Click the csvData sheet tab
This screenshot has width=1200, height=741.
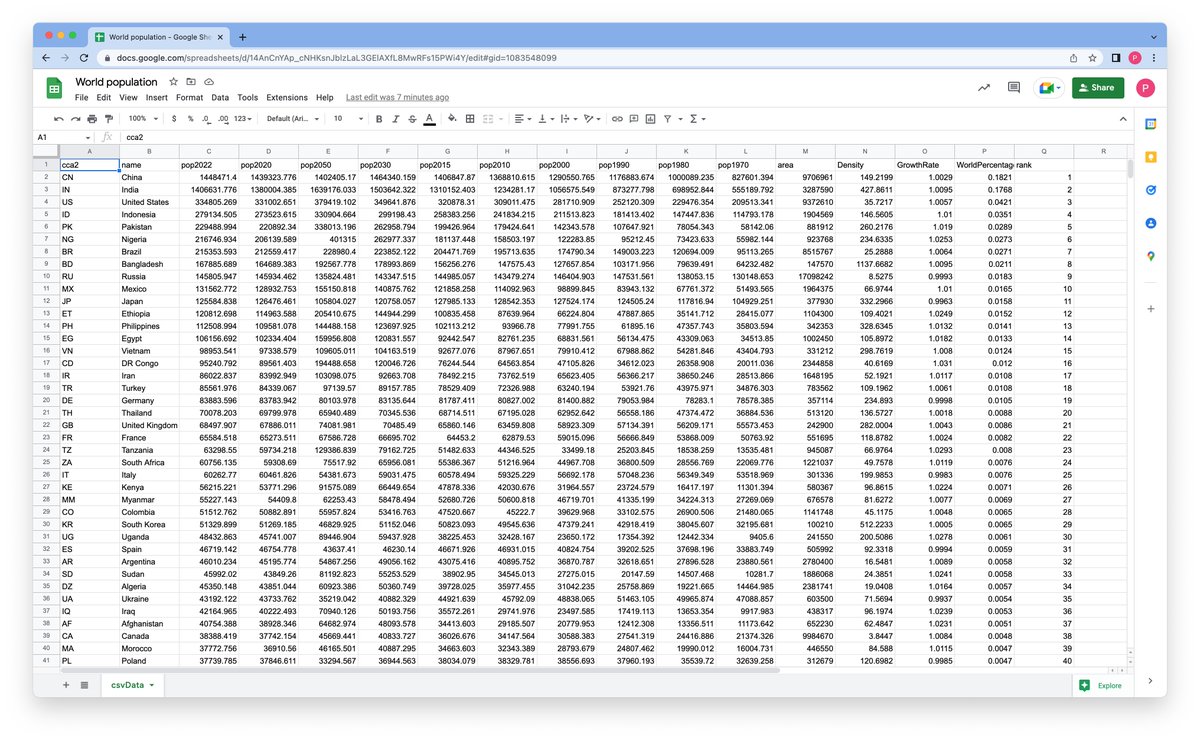(133, 685)
